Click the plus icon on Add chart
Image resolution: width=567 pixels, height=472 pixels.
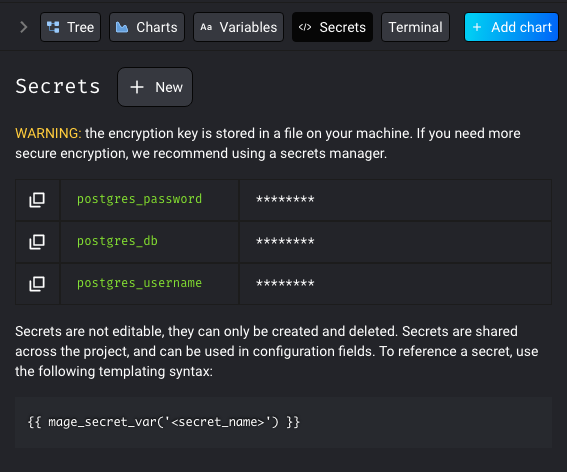pyautogui.click(x=477, y=27)
